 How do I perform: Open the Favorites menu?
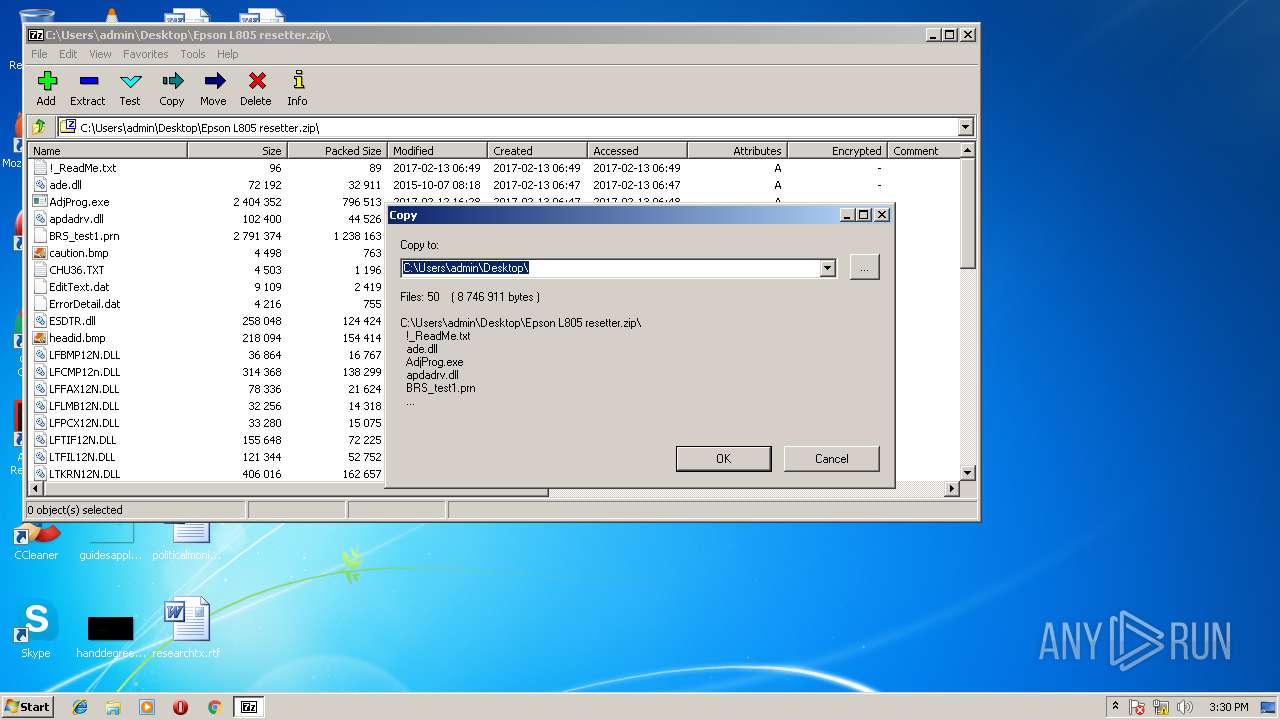point(146,54)
